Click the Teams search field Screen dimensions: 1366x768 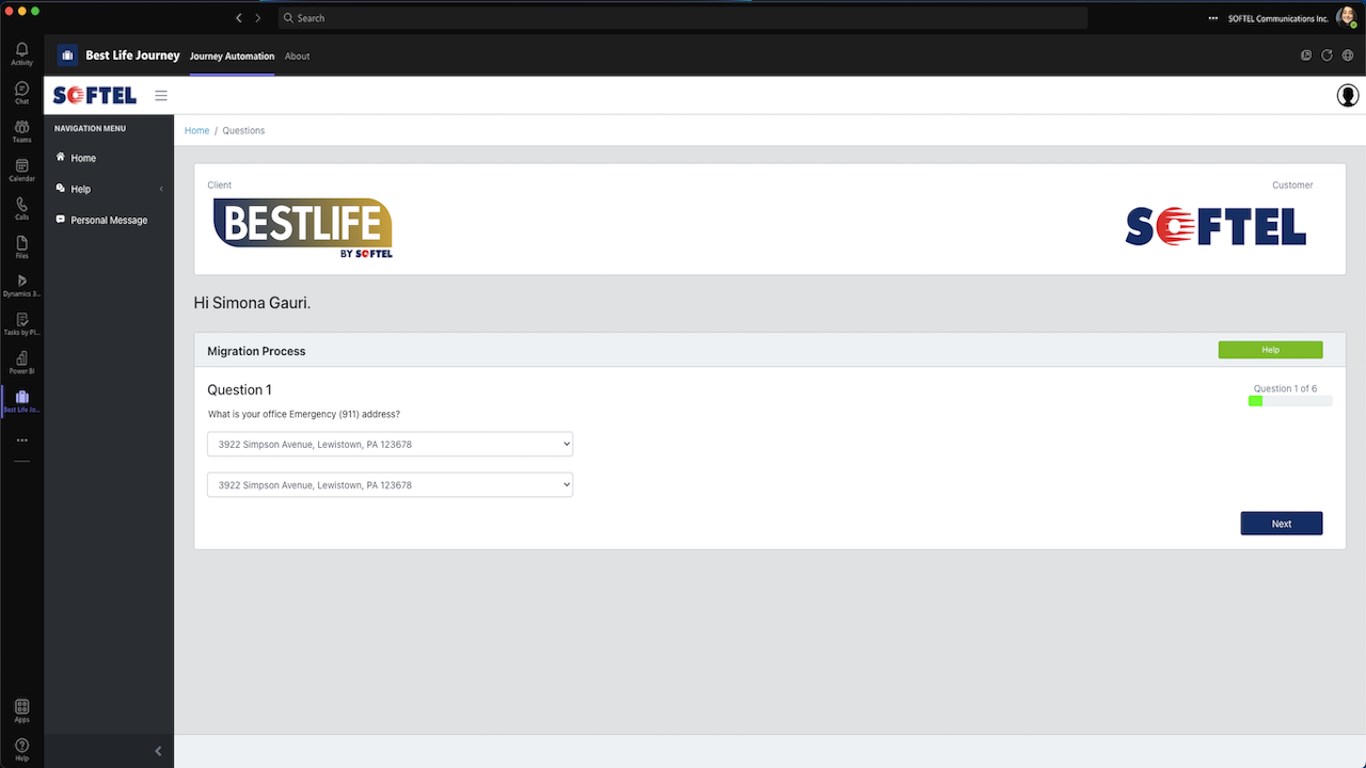[x=683, y=18]
